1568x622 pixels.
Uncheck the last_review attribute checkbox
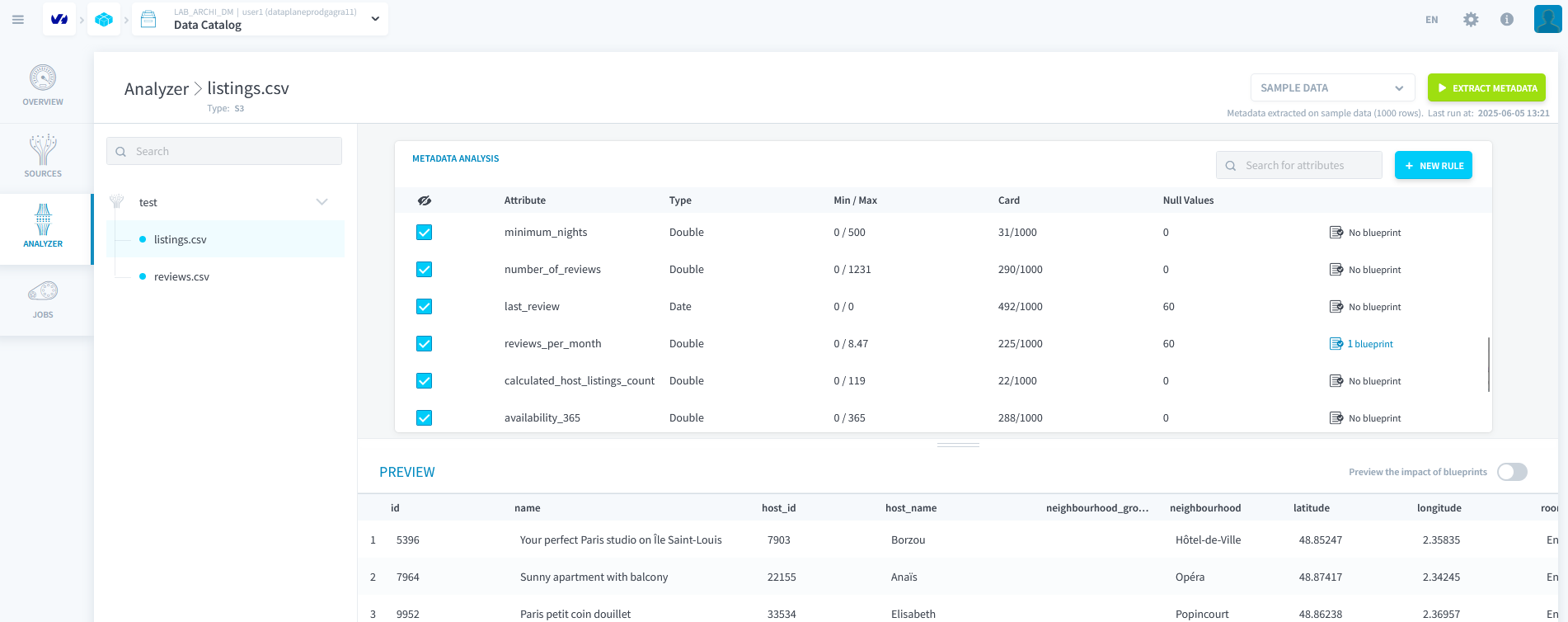tap(425, 307)
